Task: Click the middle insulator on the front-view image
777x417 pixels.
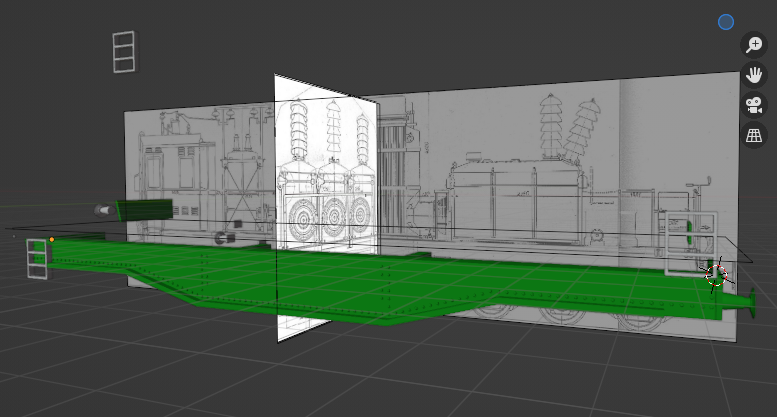Action: pyautogui.click(x=328, y=128)
